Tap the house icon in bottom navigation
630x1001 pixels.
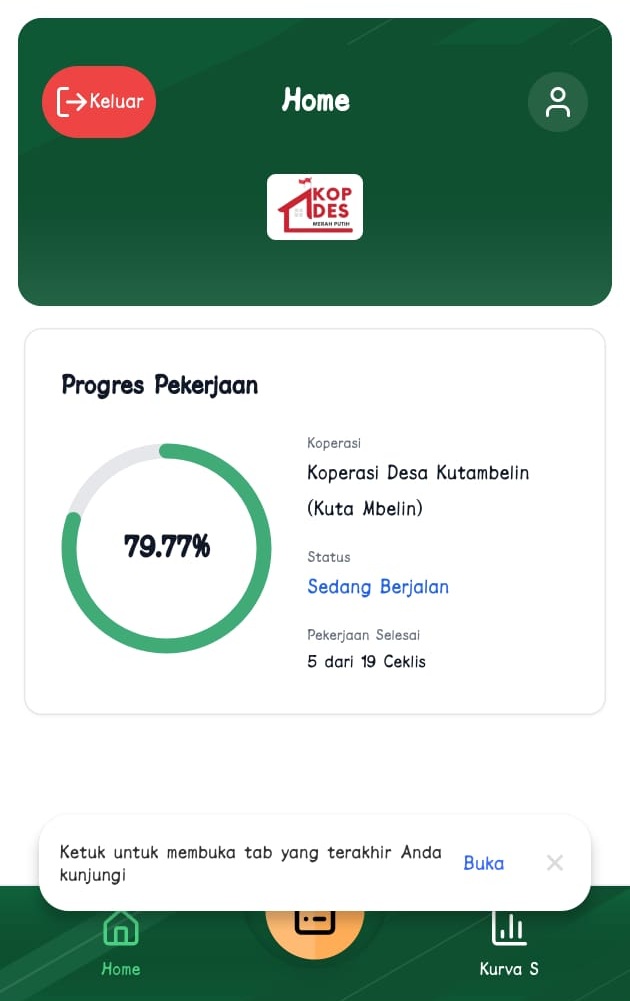pyautogui.click(x=121, y=928)
